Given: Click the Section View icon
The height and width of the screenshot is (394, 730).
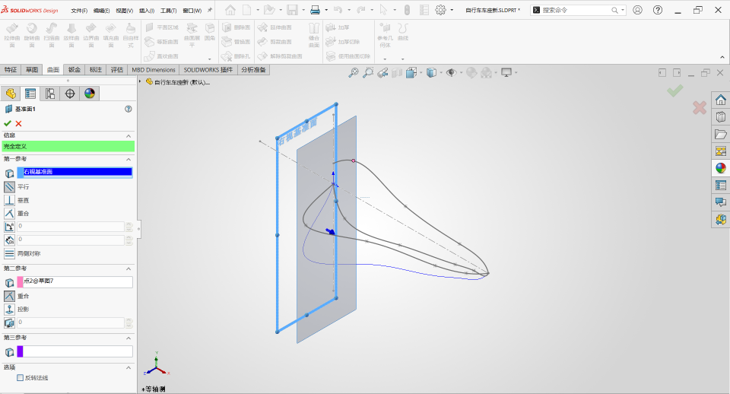Looking at the screenshot, I should pos(397,73).
